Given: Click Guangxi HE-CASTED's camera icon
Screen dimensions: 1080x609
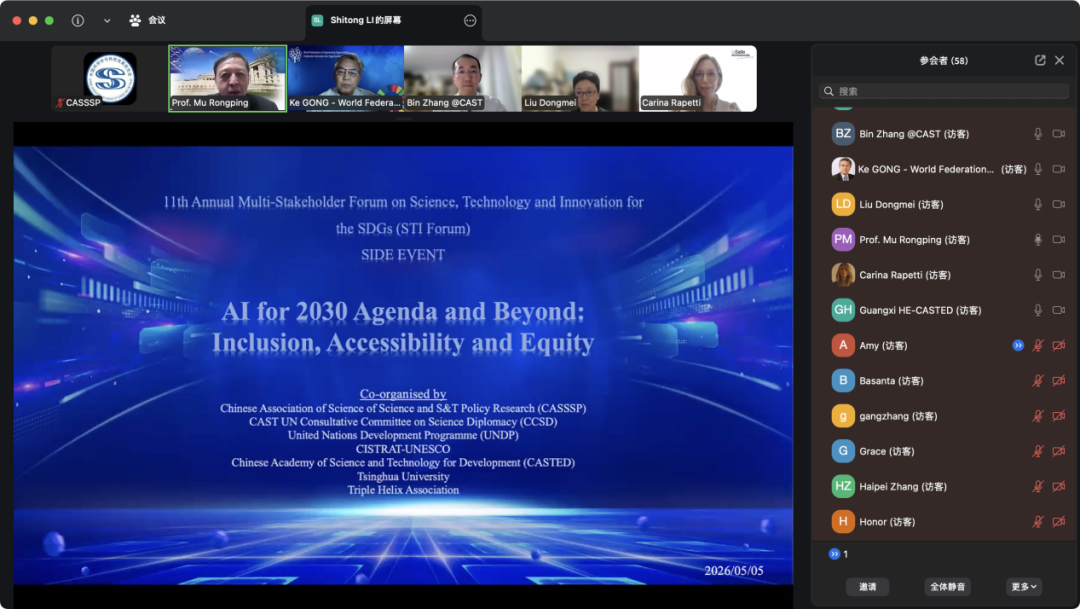Looking at the screenshot, I should (1059, 310).
